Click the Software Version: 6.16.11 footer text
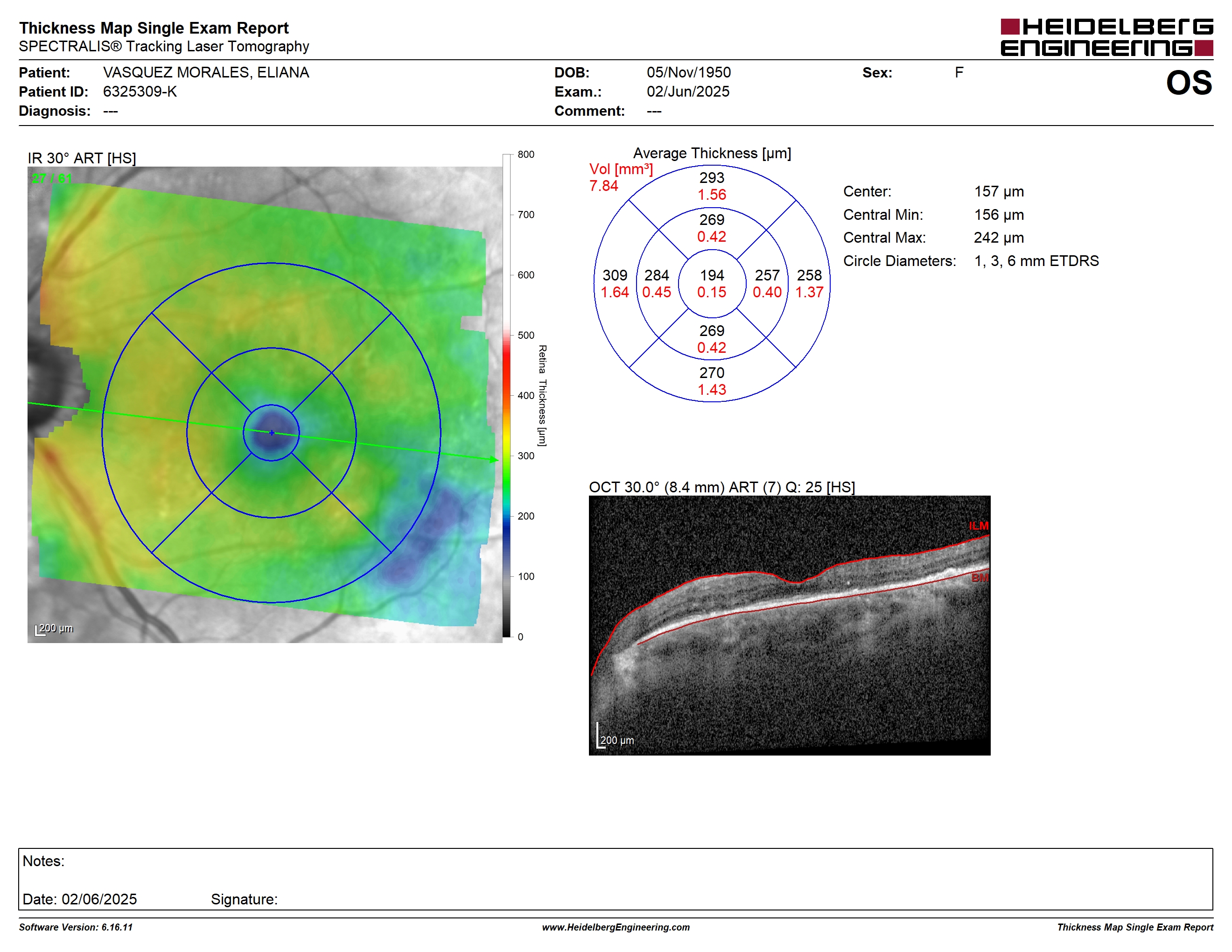Image resolution: width=1232 pixels, height=952 pixels. 76,927
